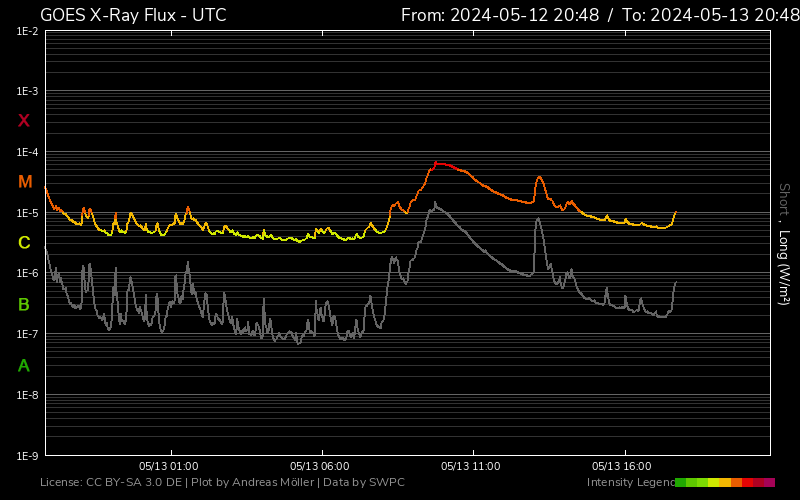
Task: Click the 1E-7 y-axis label
Action: coord(27,334)
